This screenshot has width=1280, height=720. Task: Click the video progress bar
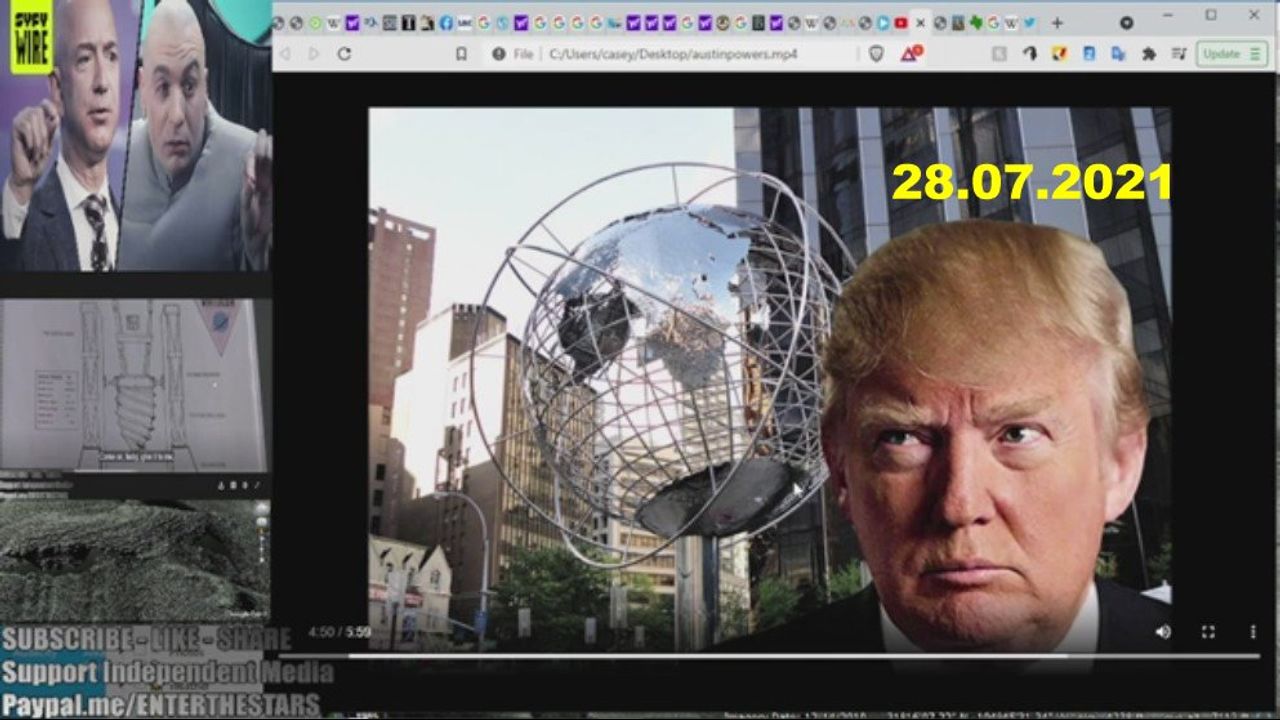pos(700,656)
